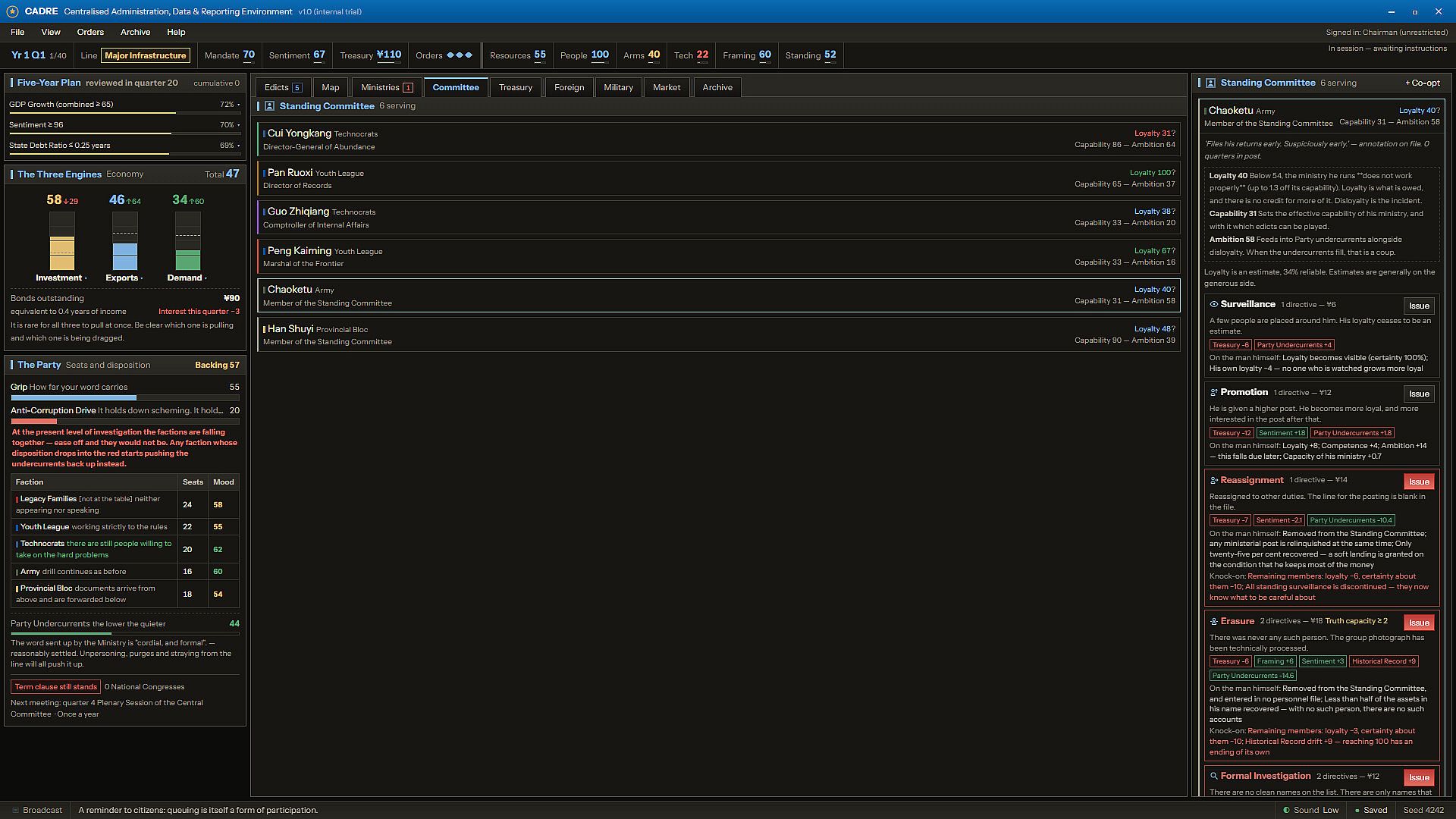Expand the GDP Growth plan target
The height and width of the screenshot is (819, 1456).
[124, 105]
